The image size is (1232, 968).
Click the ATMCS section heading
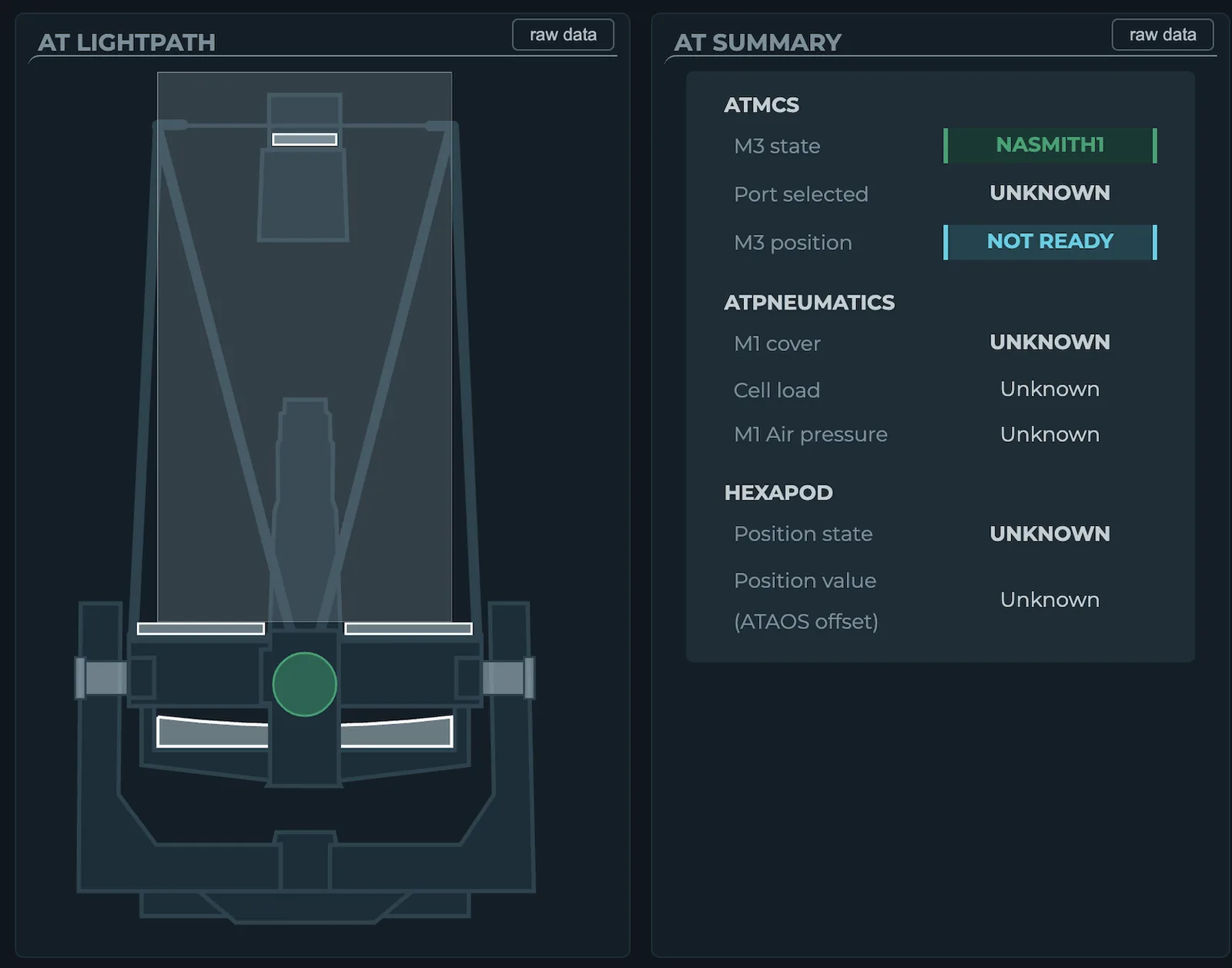point(762,105)
